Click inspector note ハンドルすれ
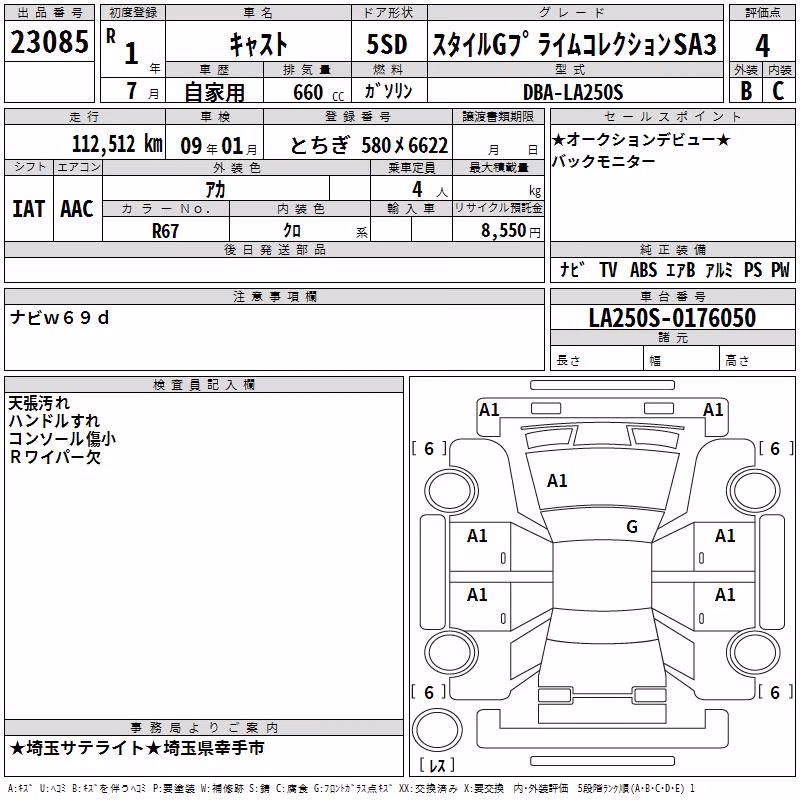800x800 pixels. click(54, 421)
